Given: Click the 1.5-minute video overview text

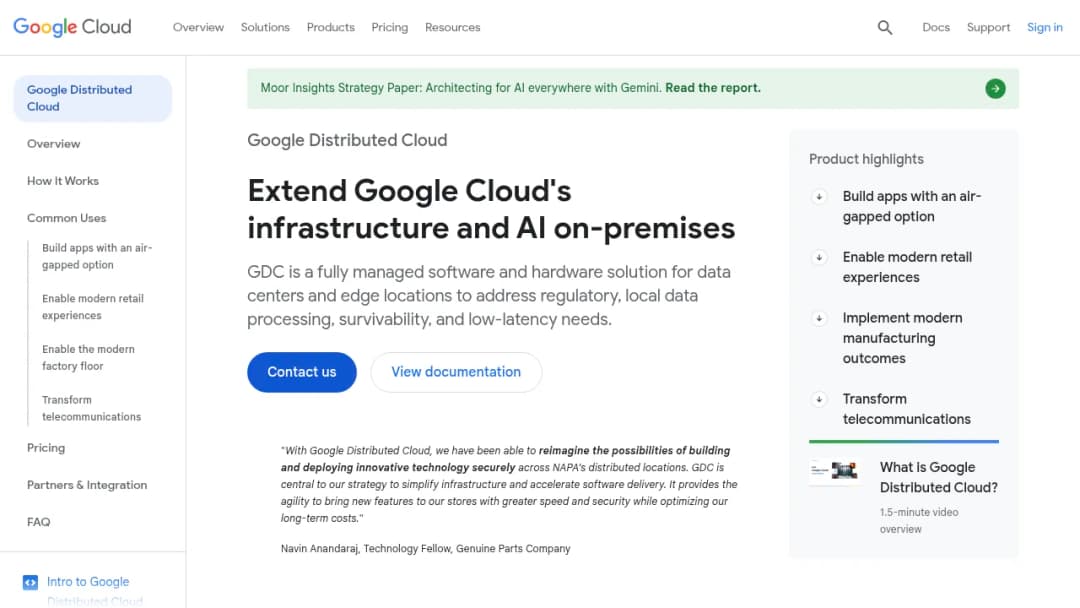Looking at the screenshot, I should click(x=919, y=521).
